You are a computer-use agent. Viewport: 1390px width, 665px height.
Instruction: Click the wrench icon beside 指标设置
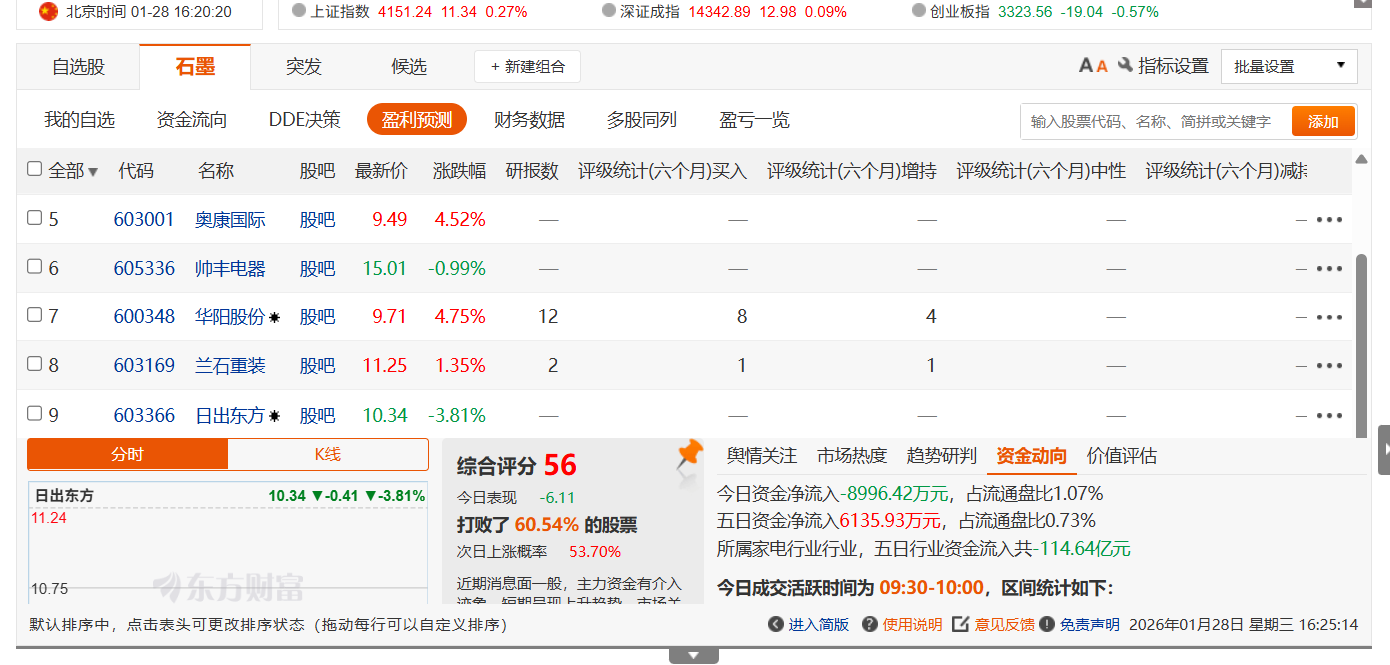1125,66
